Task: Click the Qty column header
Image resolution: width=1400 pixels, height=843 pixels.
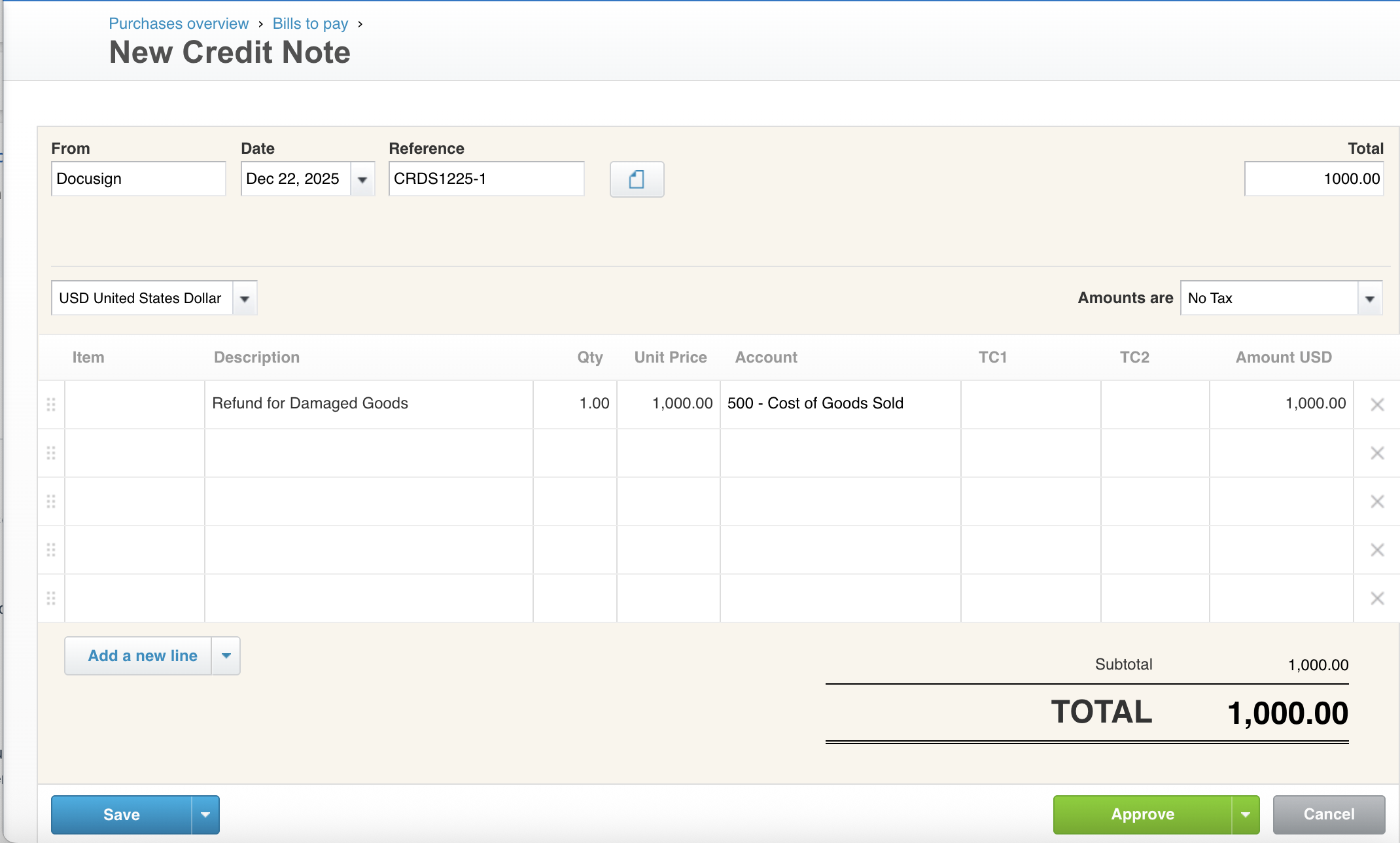Action: (589, 357)
